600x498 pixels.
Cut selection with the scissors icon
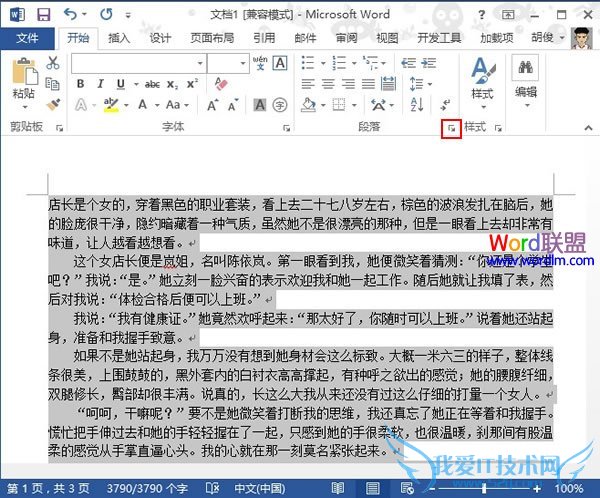point(52,63)
